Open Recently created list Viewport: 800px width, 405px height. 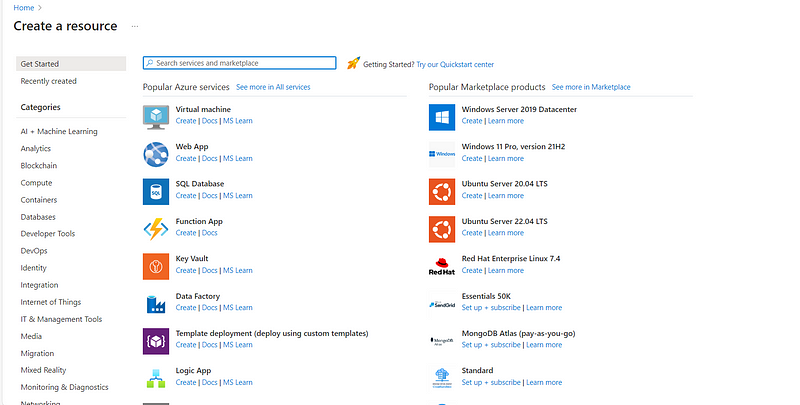click(x=48, y=81)
